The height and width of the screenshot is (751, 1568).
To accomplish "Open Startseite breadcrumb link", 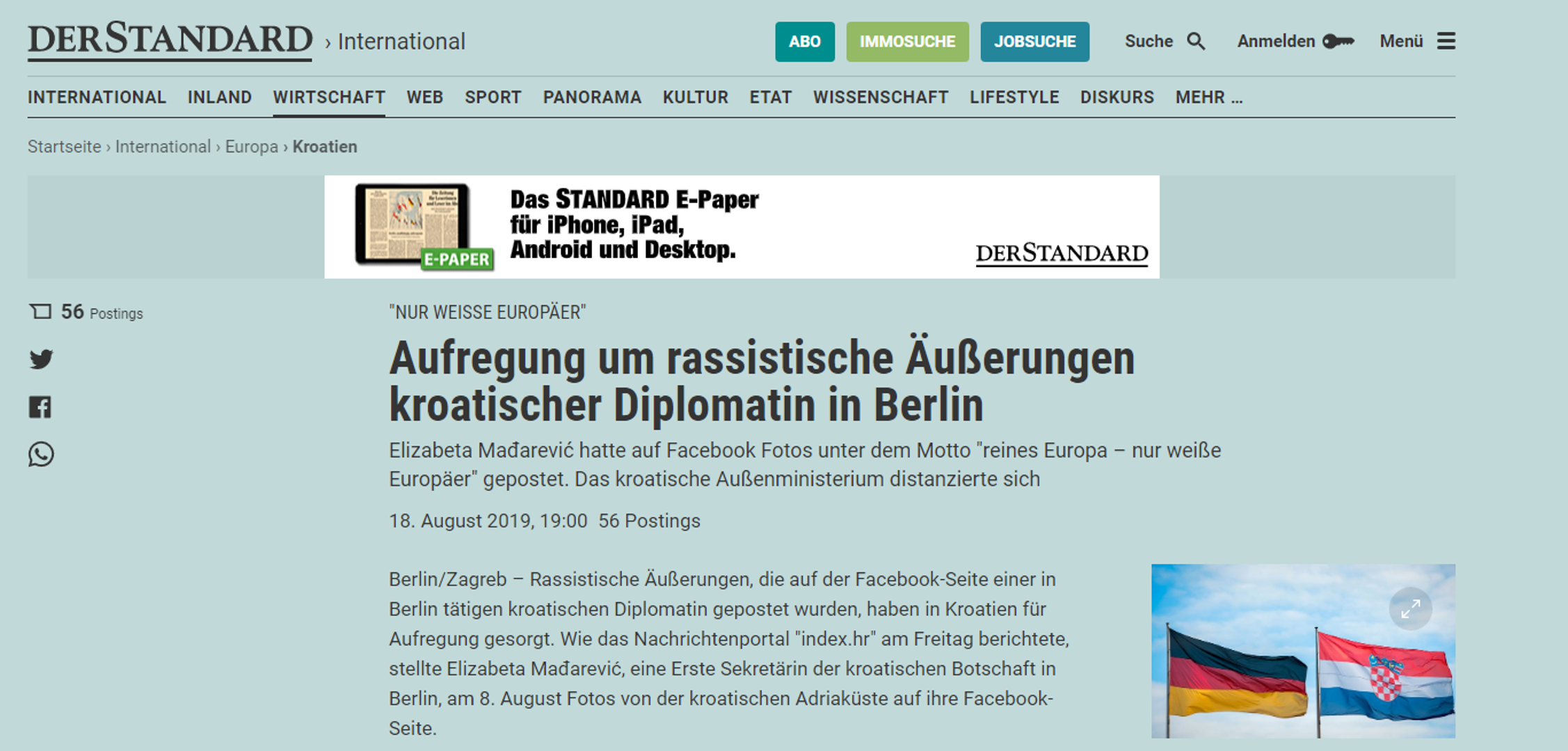I will pos(64,147).
